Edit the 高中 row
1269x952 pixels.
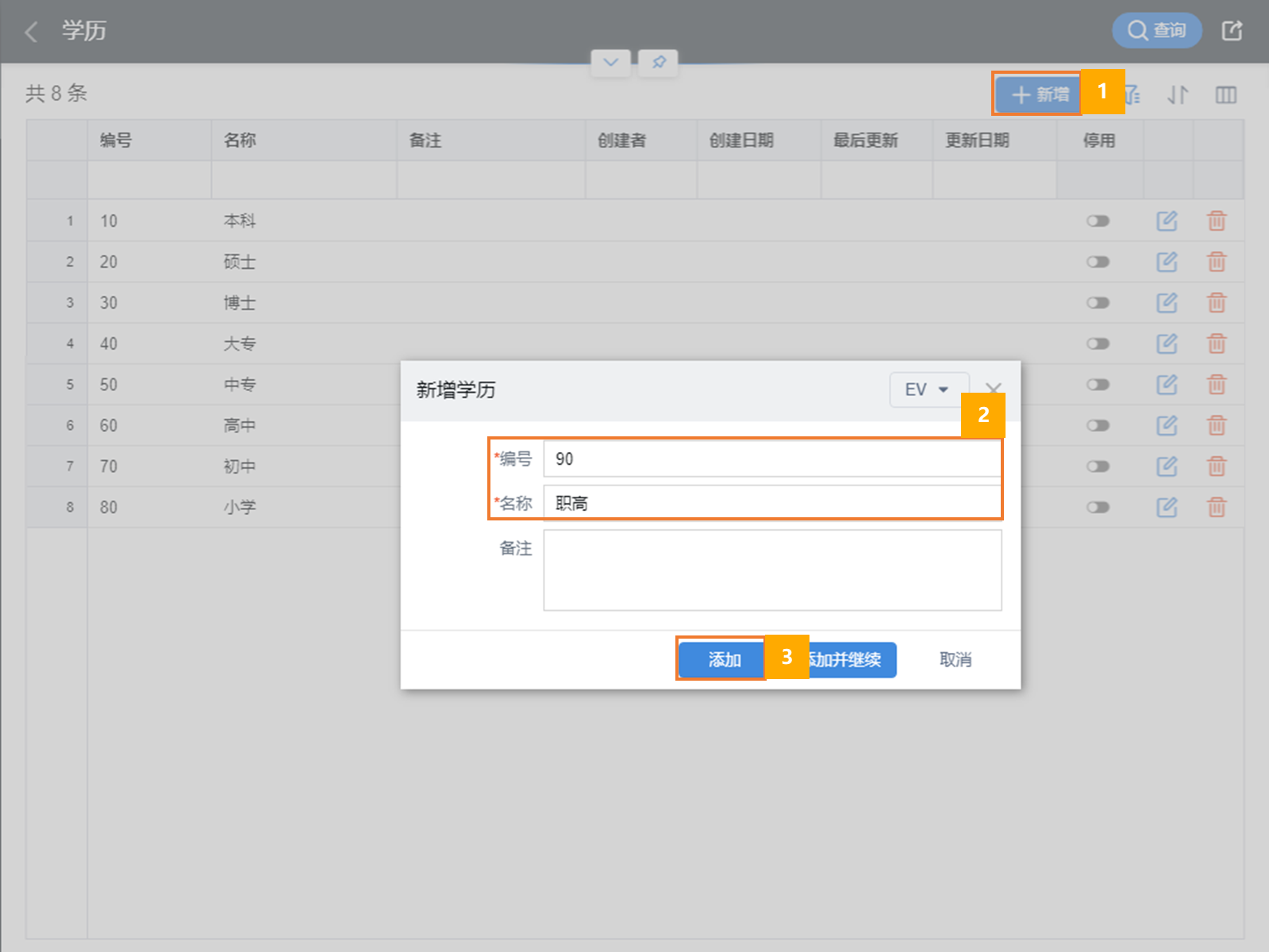point(1167,425)
